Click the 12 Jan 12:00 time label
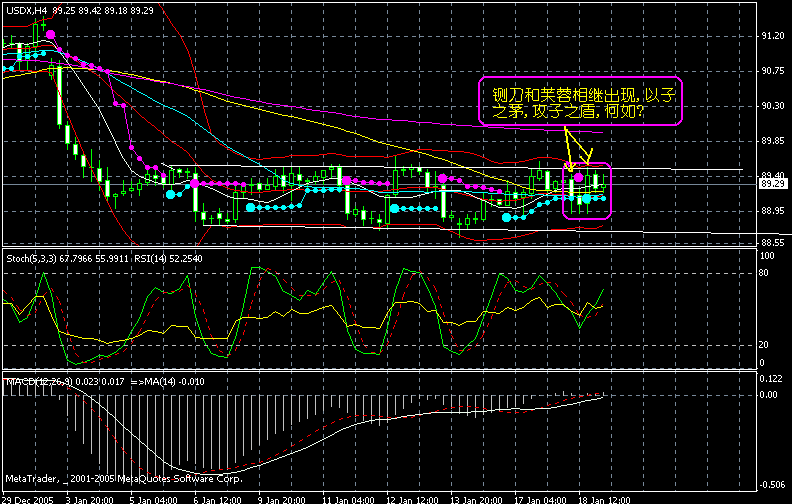This screenshot has height=504, width=792. (x=412, y=500)
